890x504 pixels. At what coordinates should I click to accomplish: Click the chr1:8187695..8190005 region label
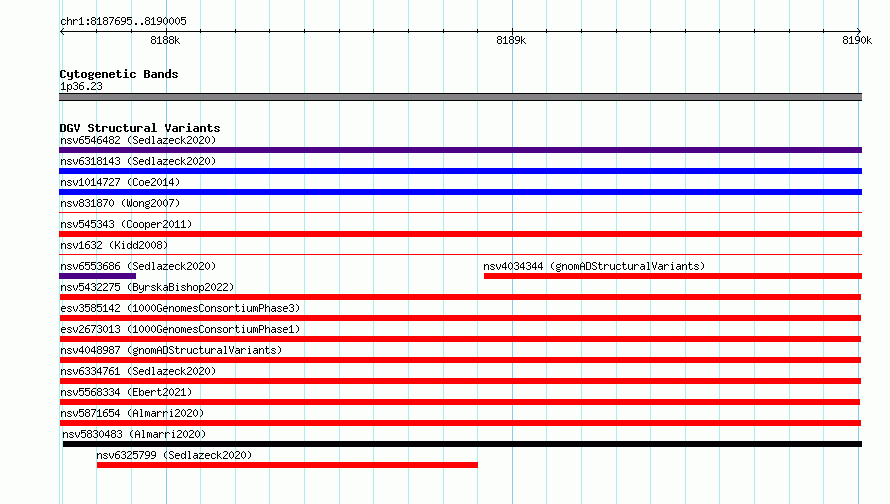(123, 21)
